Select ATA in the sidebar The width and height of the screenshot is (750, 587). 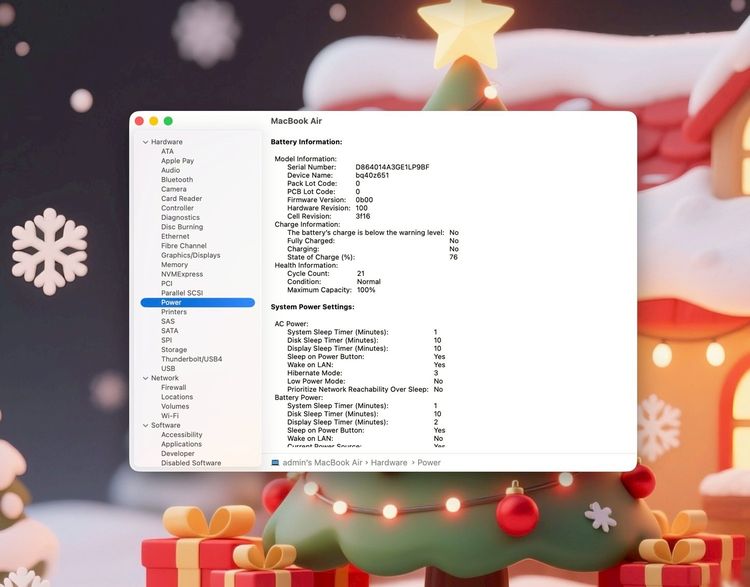167,151
